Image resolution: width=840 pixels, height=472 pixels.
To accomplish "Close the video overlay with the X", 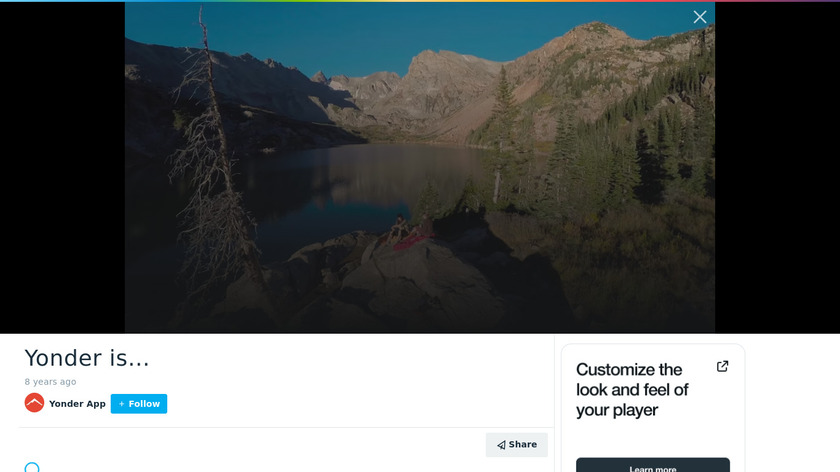I will click(x=699, y=17).
